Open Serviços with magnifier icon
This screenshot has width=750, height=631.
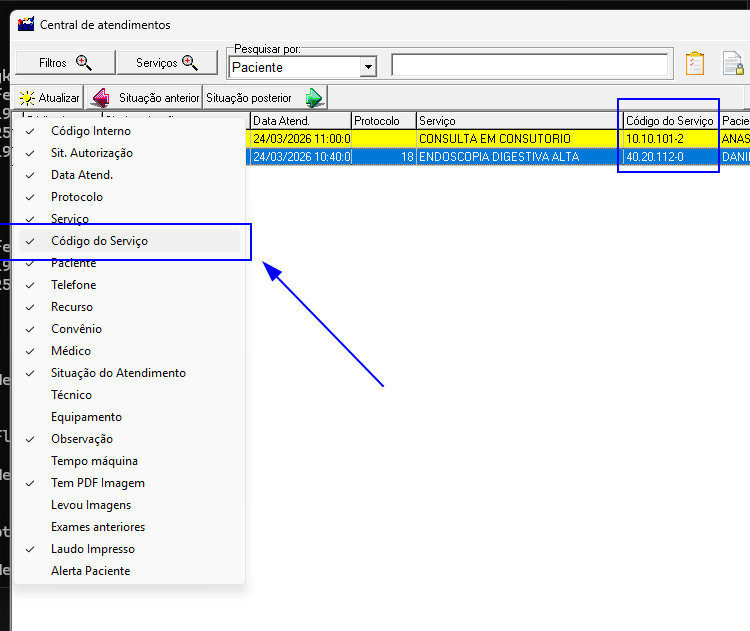click(x=167, y=63)
